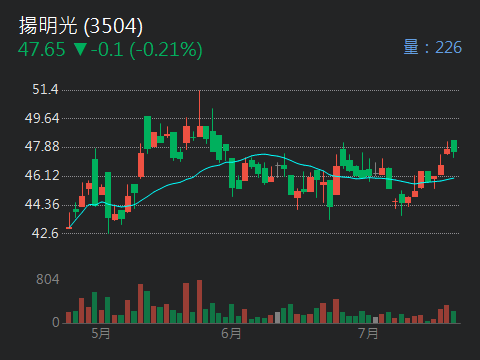
Task: Click the 7月 date axis label
Action: (x=368, y=333)
